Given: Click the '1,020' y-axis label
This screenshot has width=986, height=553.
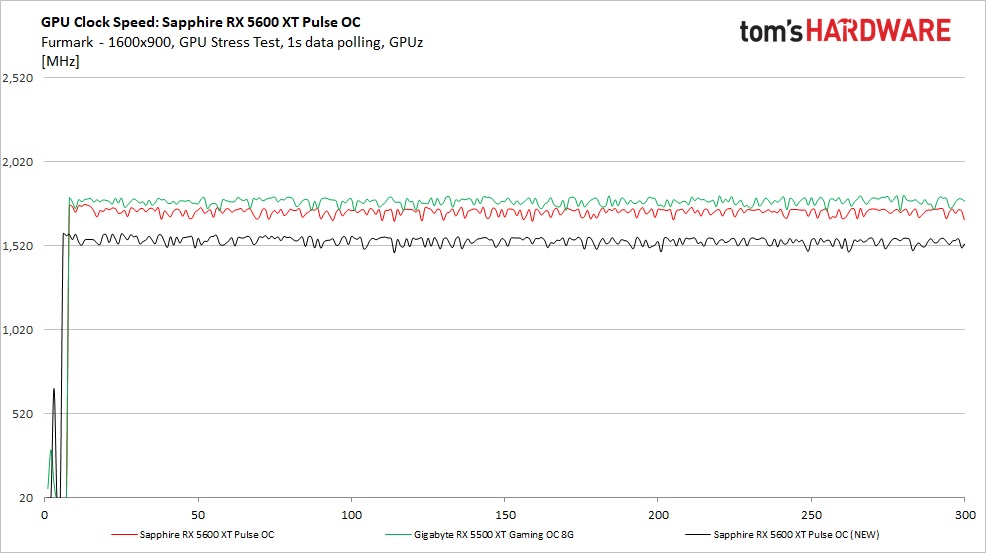Looking at the screenshot, I should tap(18, 330).
